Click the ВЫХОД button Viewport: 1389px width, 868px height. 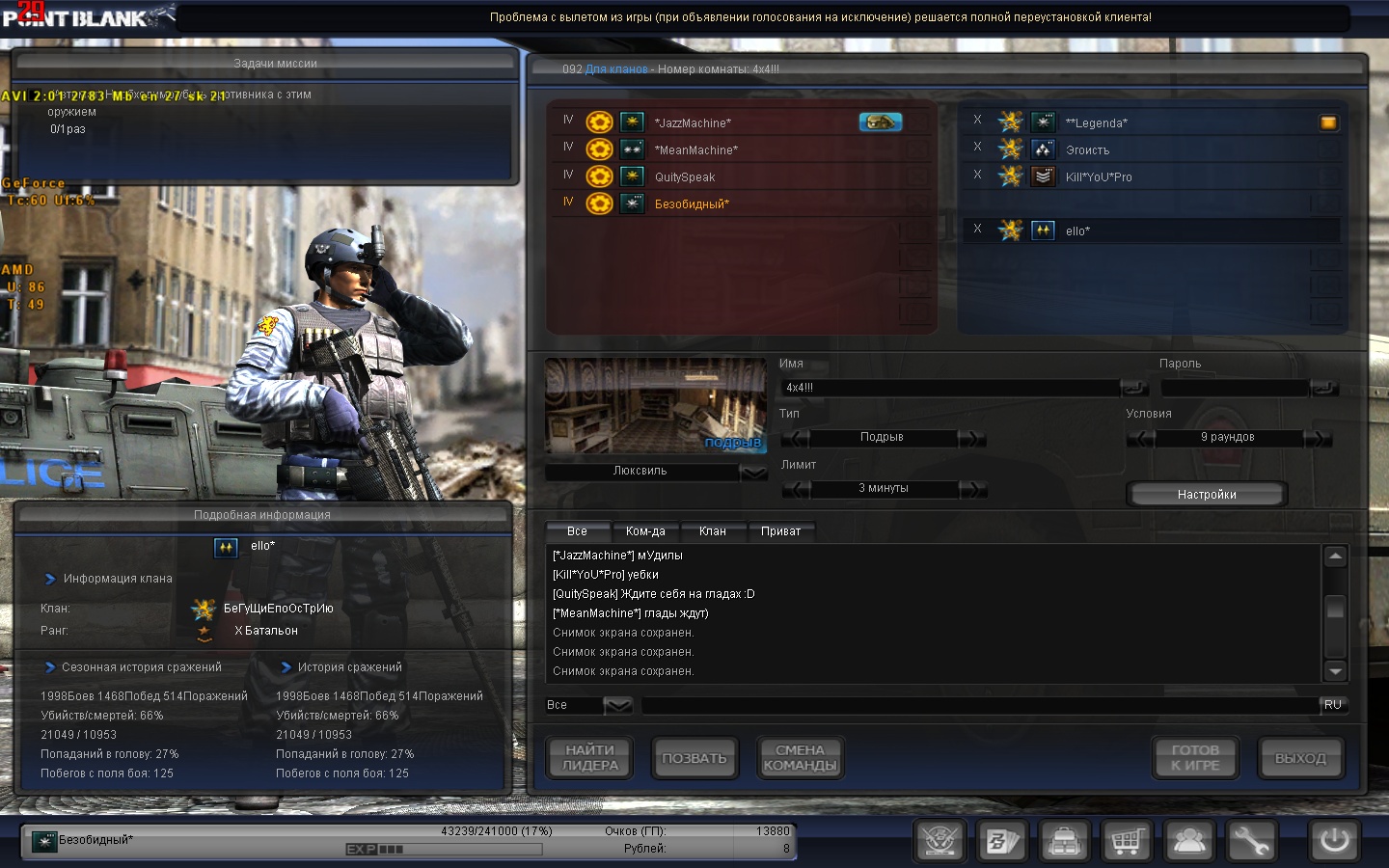click(1300, 758)
